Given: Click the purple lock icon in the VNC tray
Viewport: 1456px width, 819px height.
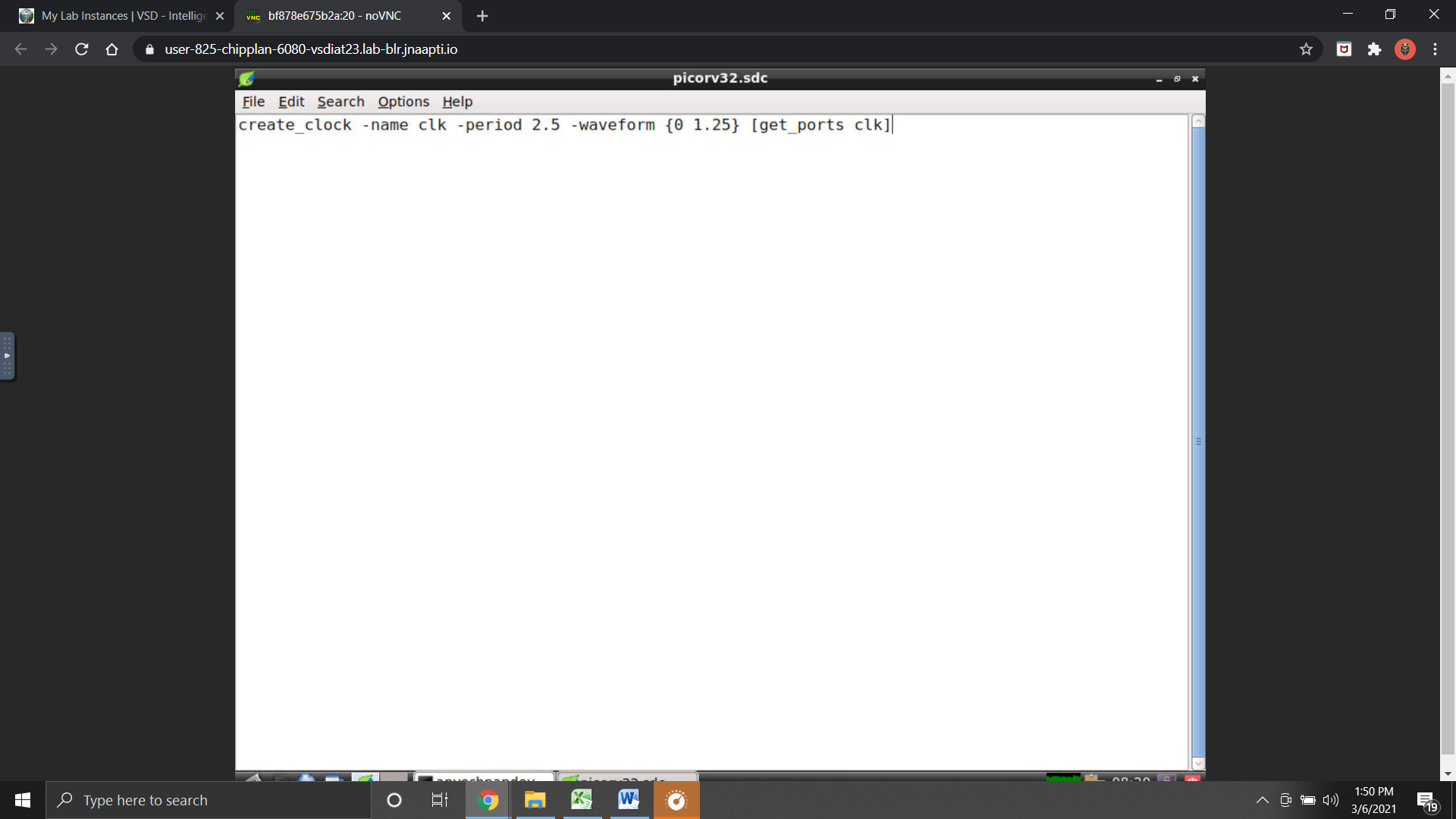Looking at the screenshot, I should 1166,778.
